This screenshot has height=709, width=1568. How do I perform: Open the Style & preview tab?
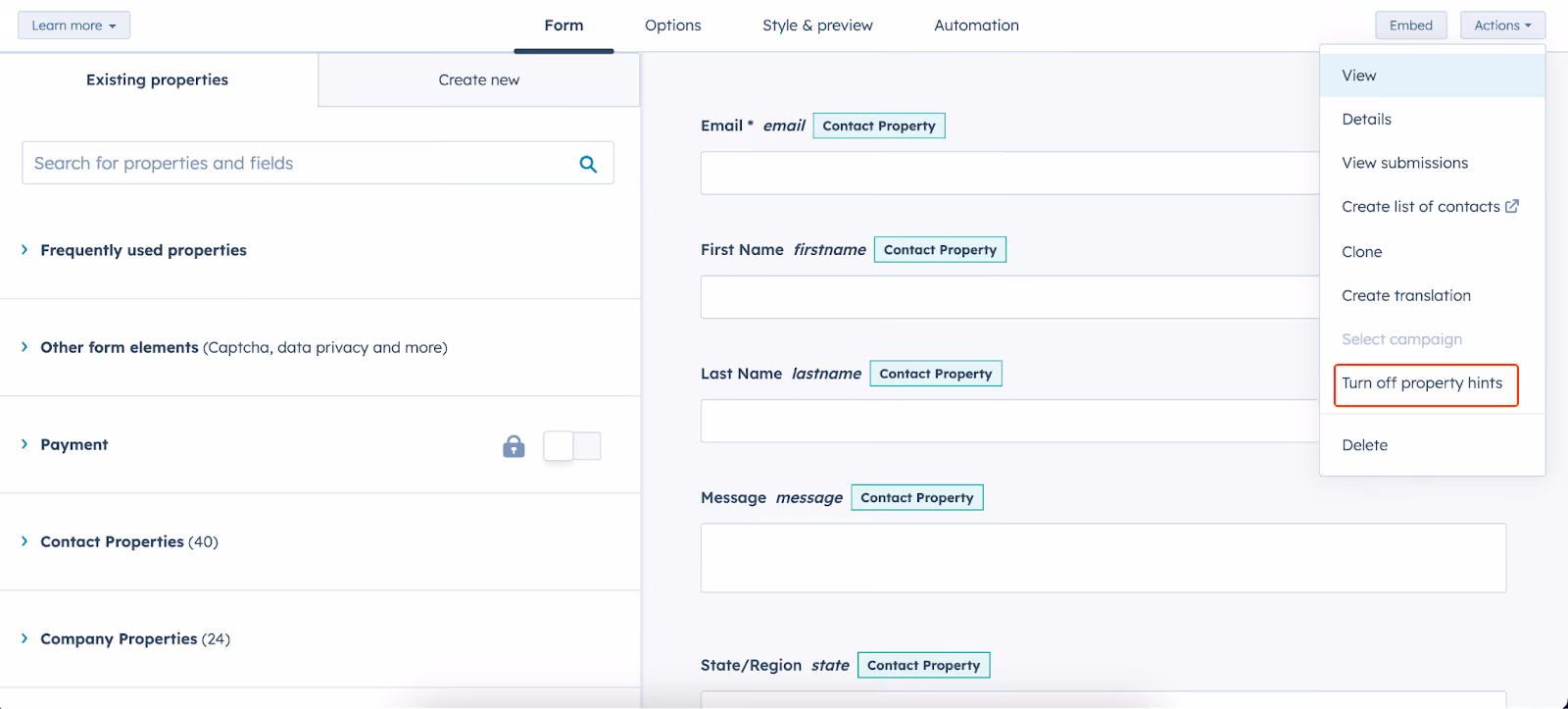817,25
